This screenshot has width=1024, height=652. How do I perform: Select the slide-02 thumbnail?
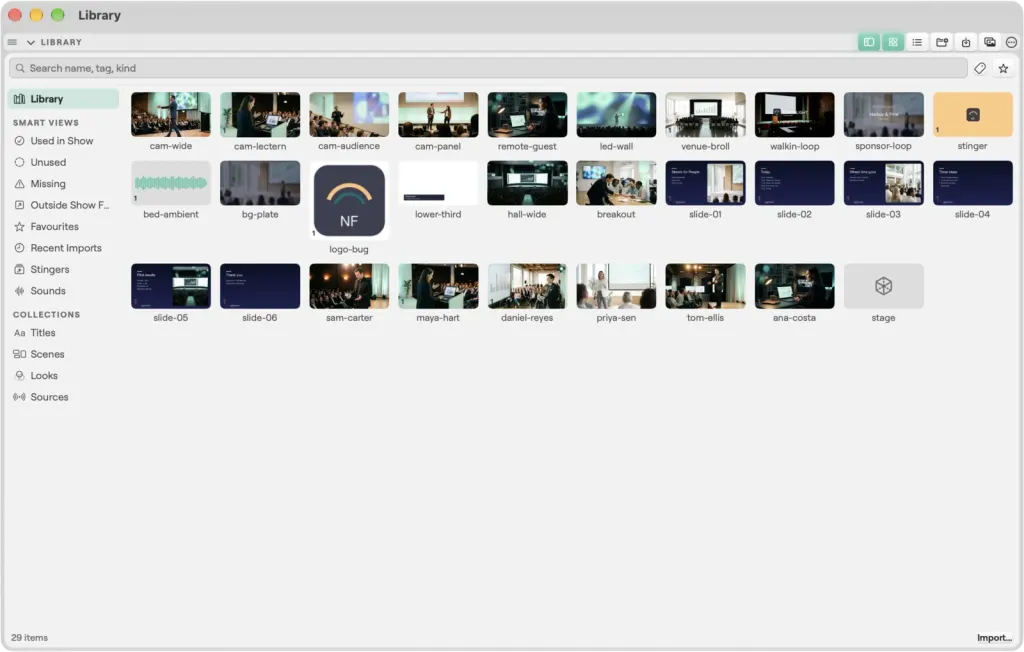coord(794,183)
